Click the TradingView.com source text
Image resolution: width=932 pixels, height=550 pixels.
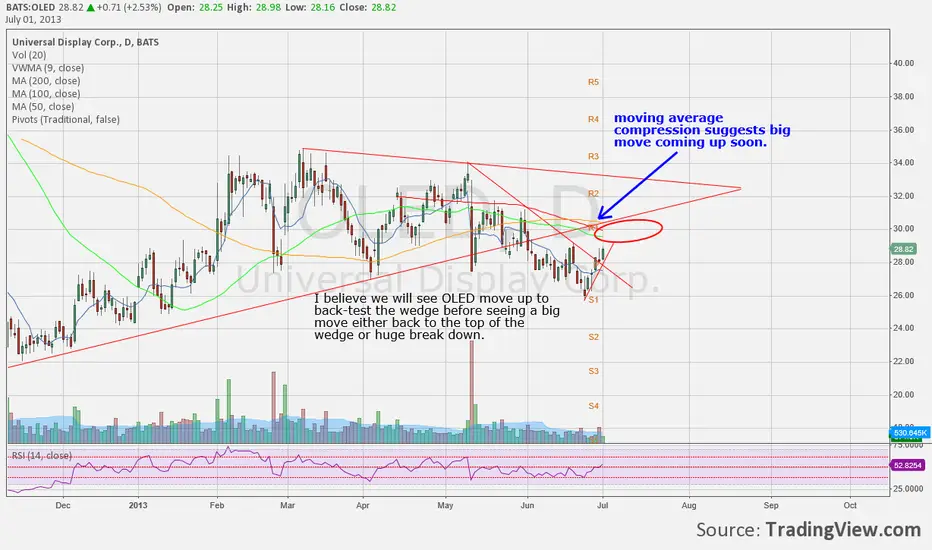click(x=843, y=529)
